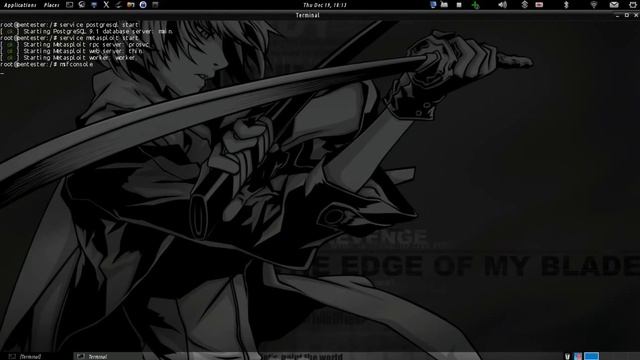Image resolution: width=640 pixels, height=360 pixels.
Task: Minimize the Terminal window
Action: [x=617, y=15]
